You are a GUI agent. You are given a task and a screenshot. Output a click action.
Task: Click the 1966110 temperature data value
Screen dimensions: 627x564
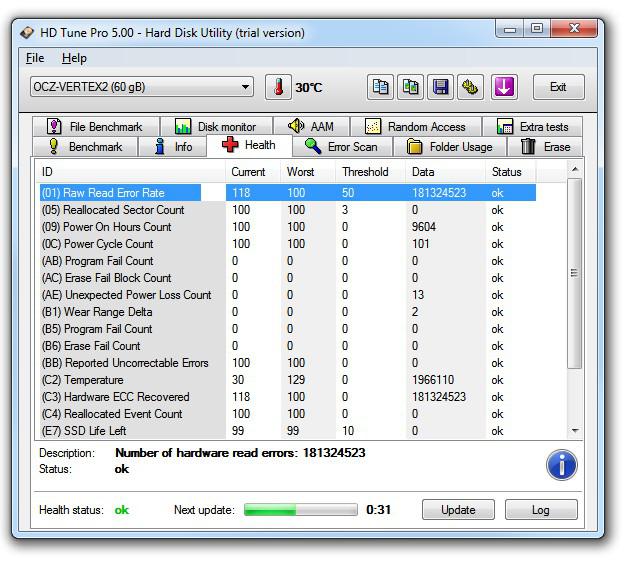(433, 380)
